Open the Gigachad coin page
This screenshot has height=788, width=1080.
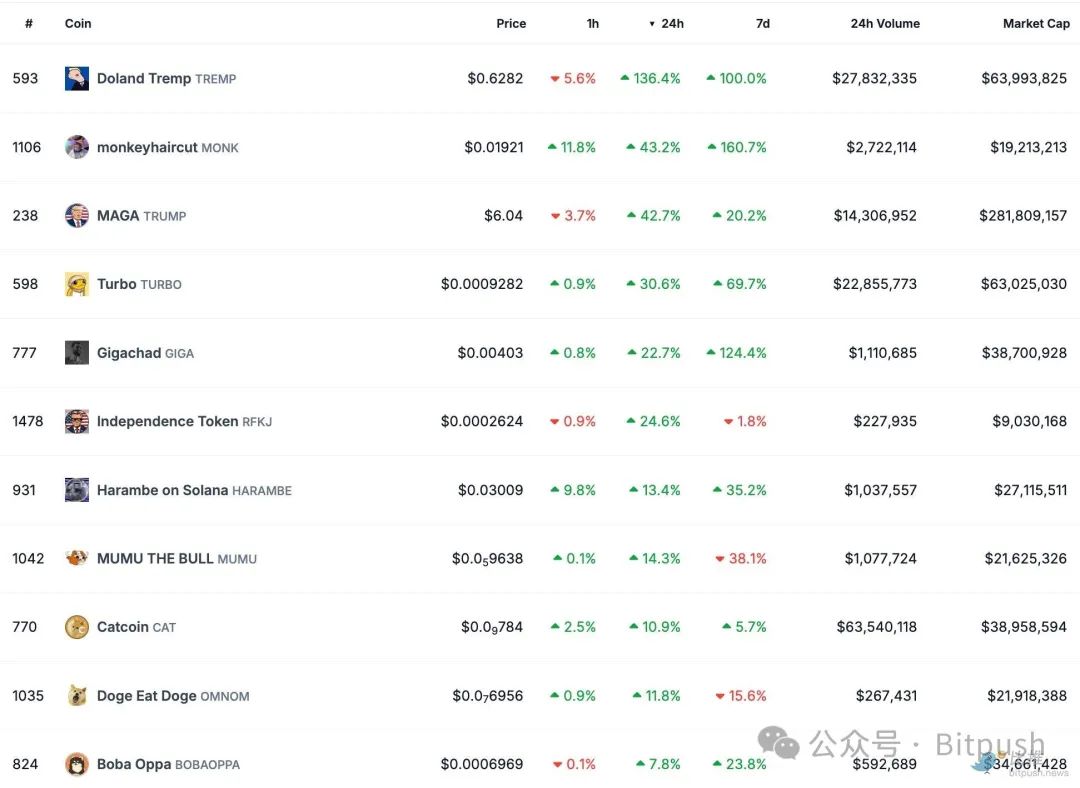point(129,353)
